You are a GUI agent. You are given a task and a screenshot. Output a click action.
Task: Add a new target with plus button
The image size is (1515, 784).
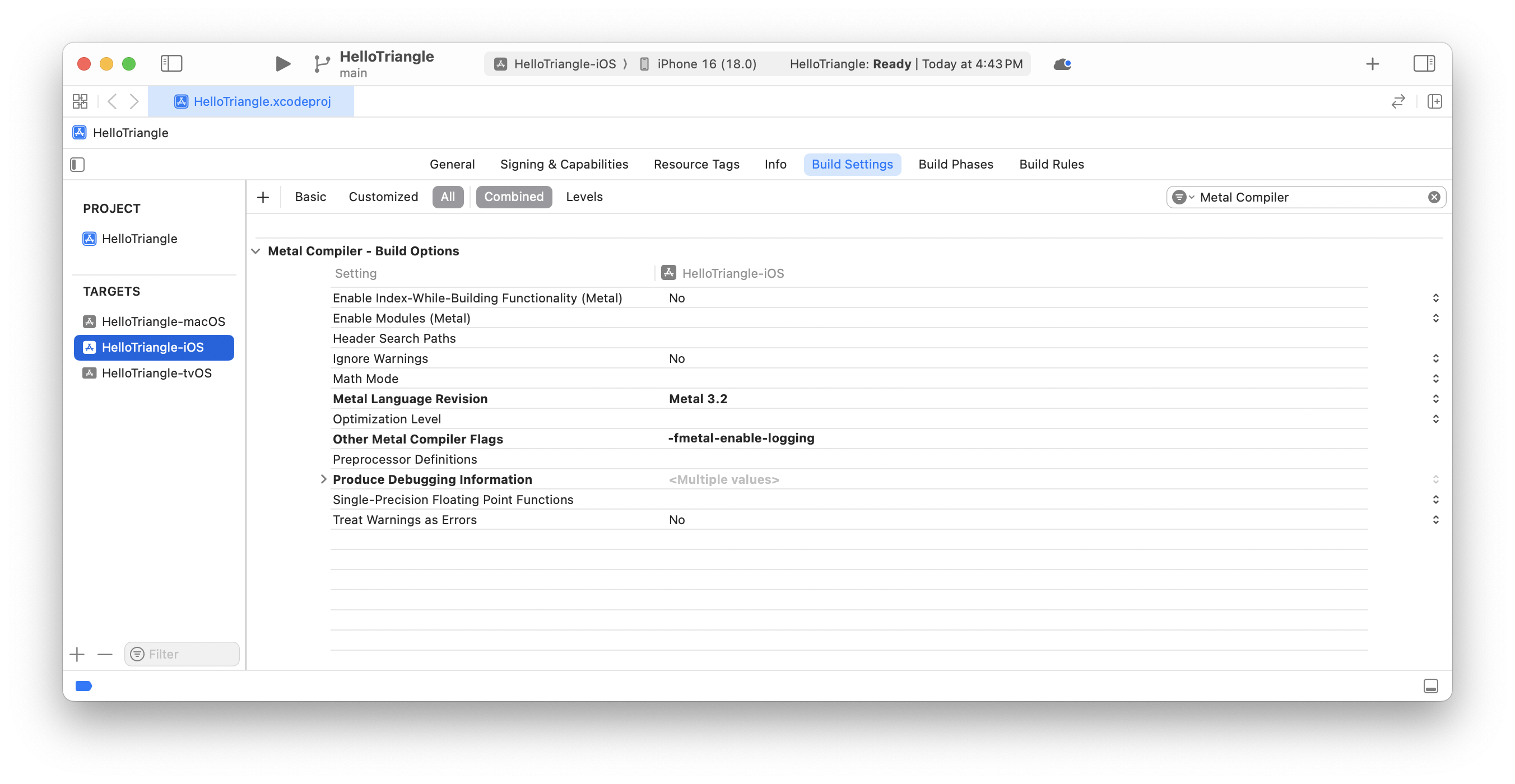77,654
